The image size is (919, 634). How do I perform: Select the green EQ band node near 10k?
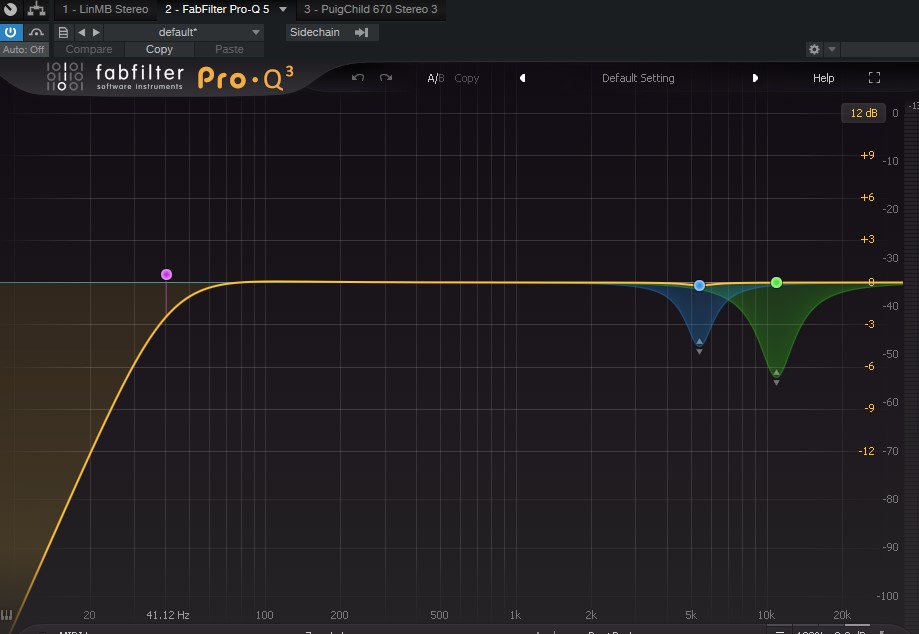777,282
